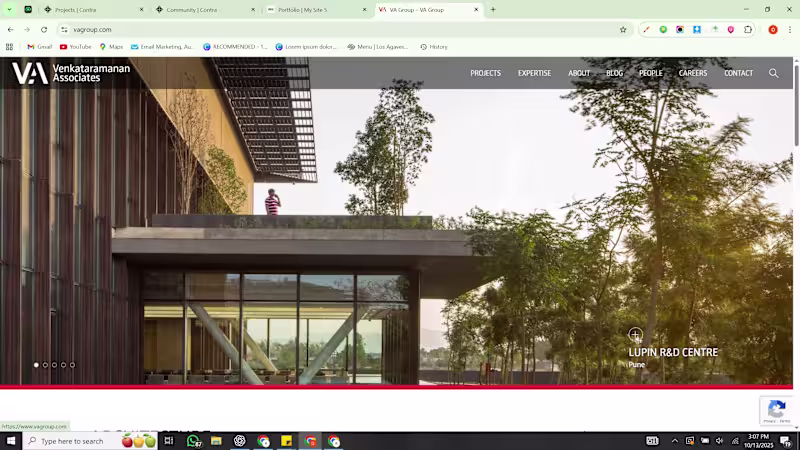Click the browser forward arrow
The width and height of the screenshot is (800, 450).
point(27,30)
